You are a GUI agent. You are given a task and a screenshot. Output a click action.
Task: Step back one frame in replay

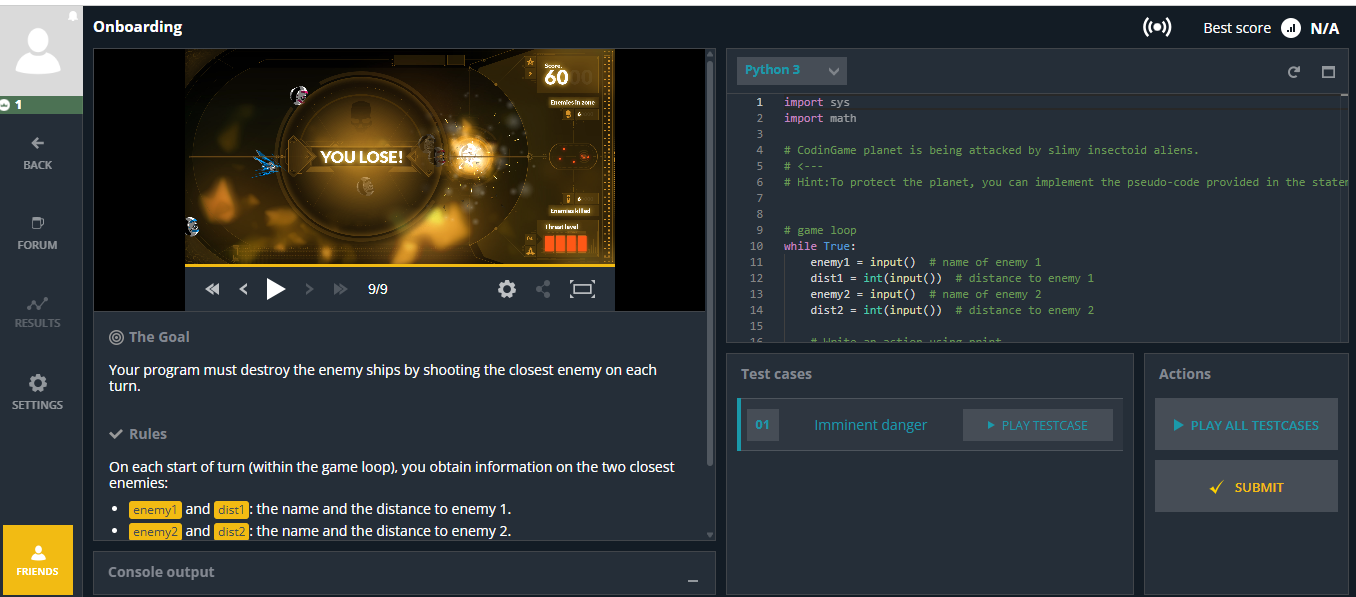pos(243,289)
